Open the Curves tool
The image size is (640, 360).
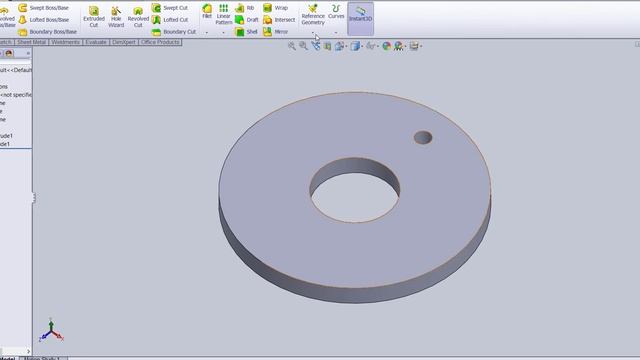pyautogui.click(x=336, y=11)
